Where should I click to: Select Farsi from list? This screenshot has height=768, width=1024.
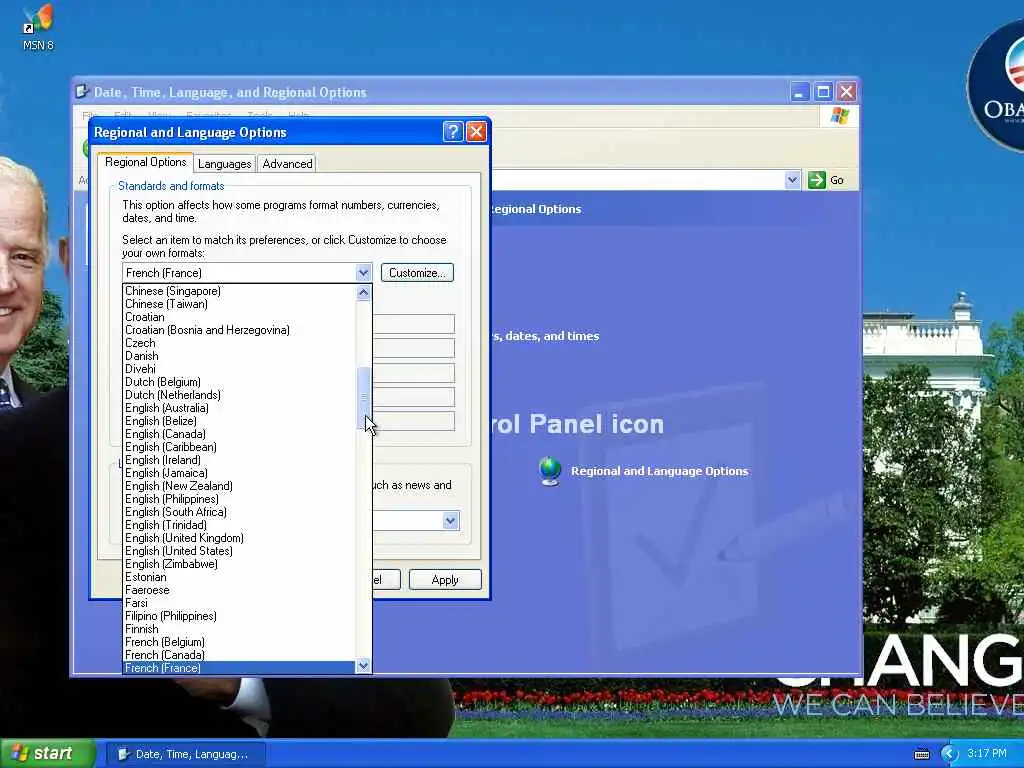point(239,603)
